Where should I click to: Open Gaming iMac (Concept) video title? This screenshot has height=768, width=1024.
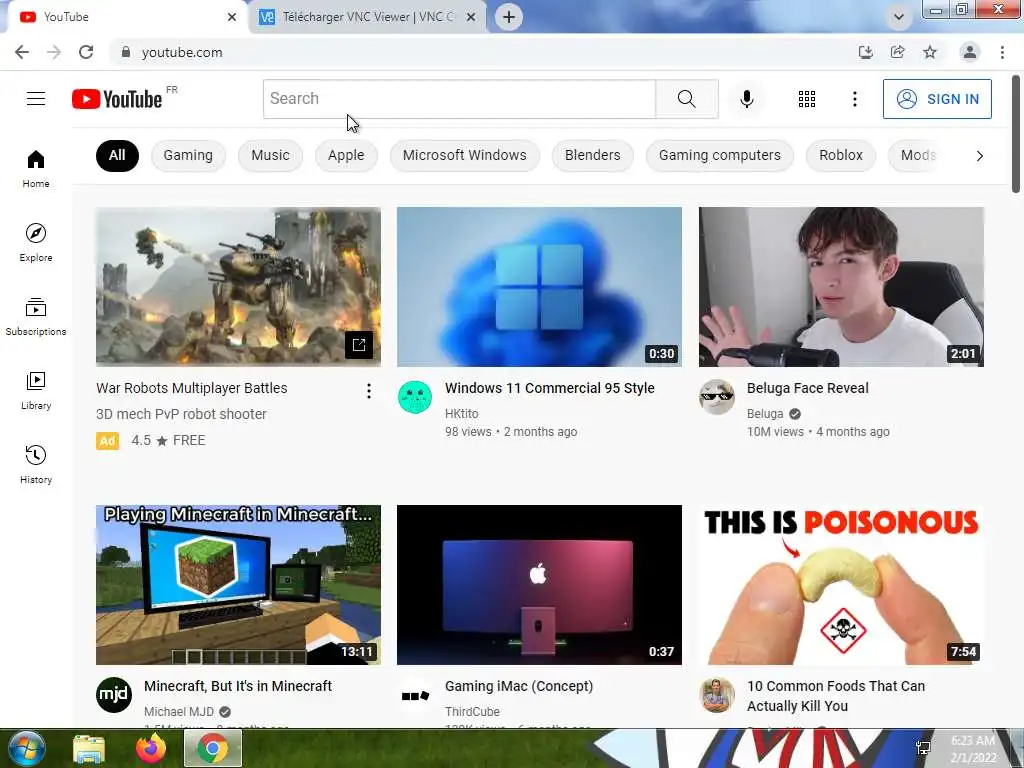[x=519, y=686]
